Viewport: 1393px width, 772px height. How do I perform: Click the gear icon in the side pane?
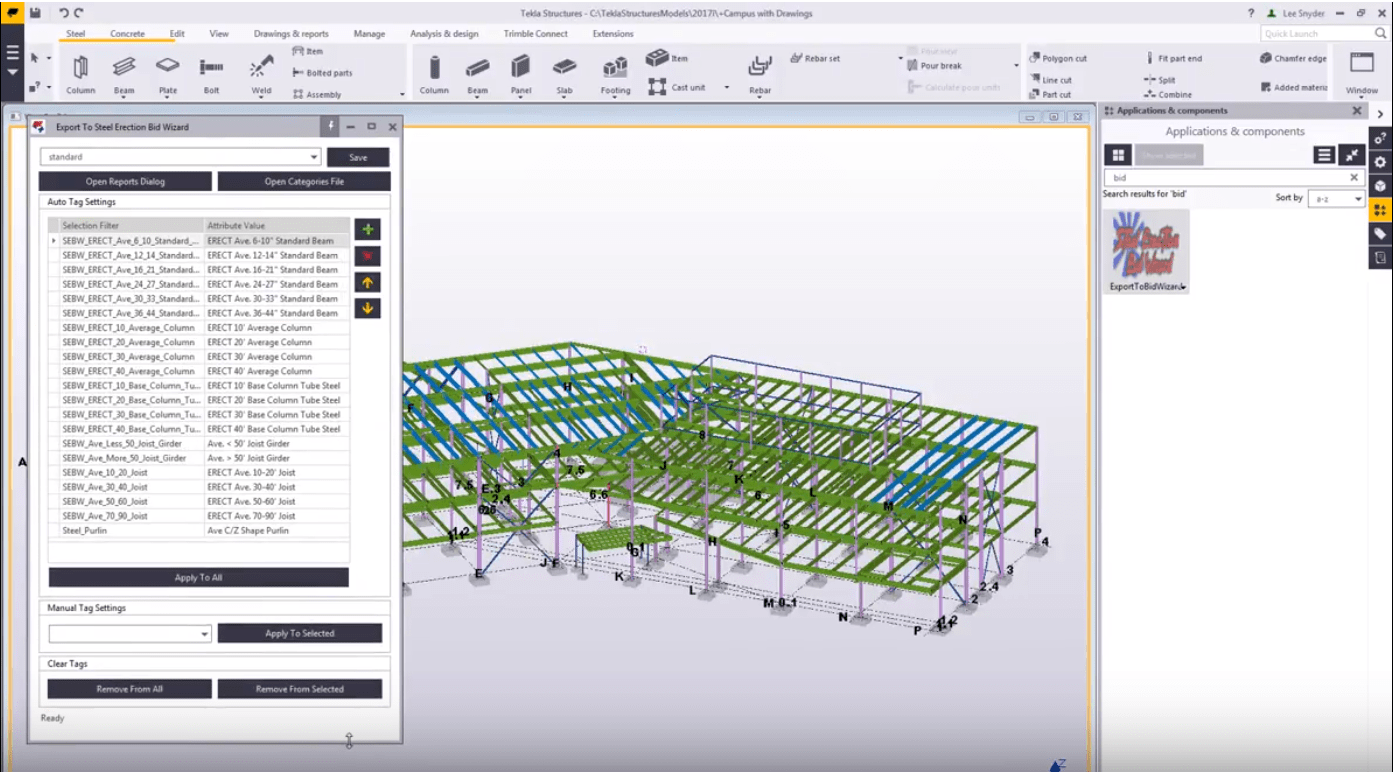pos(1380,162)
